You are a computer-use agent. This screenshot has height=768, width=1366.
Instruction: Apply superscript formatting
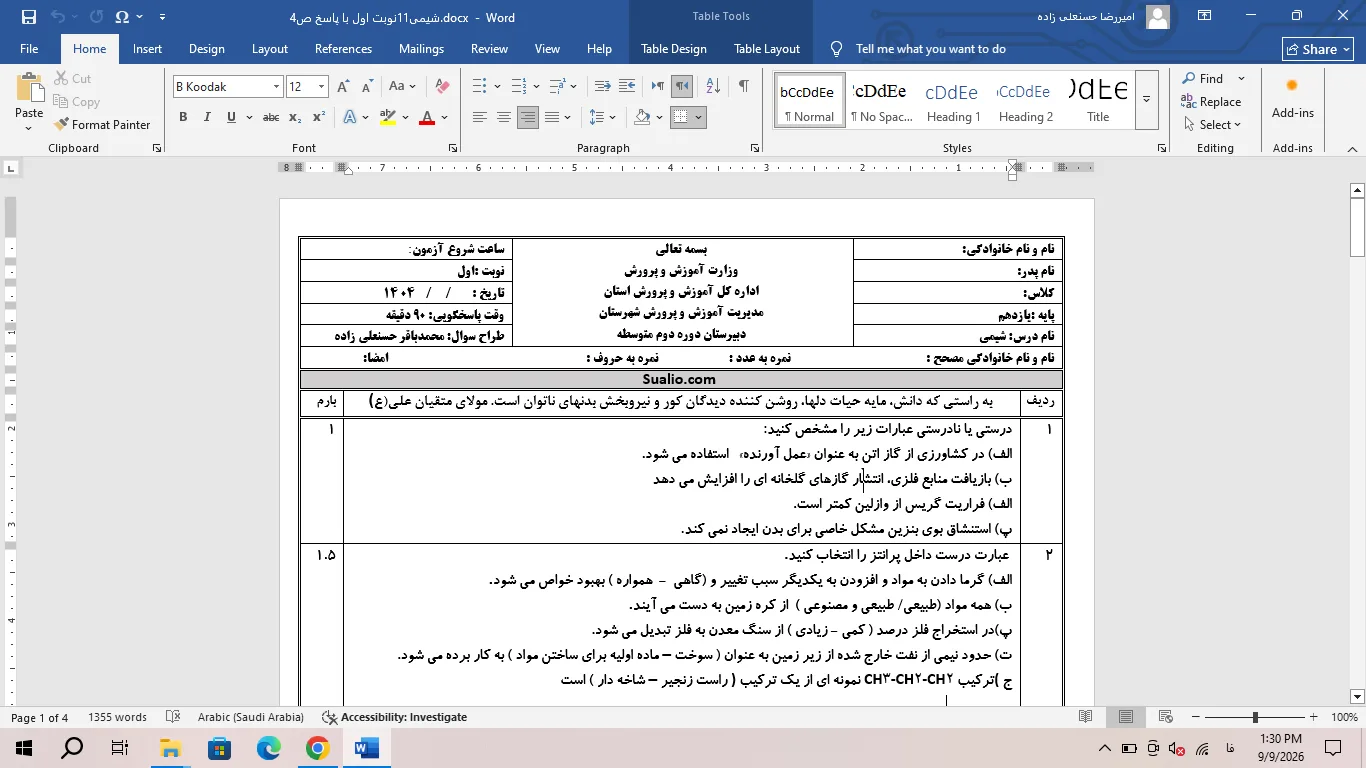[318, 117]
